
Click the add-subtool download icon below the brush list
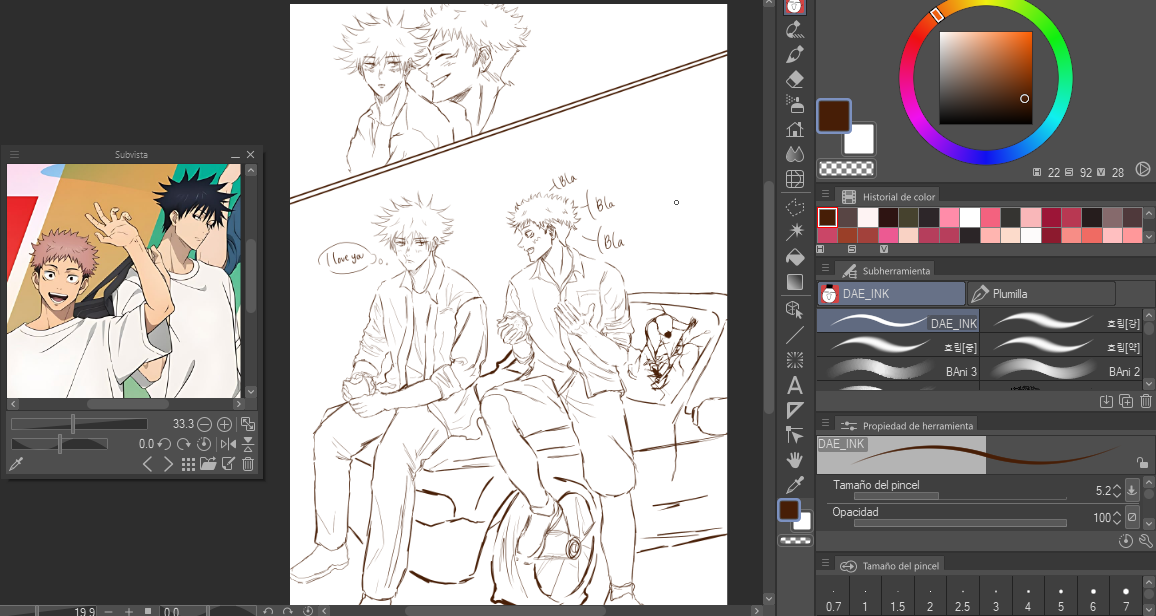1106,400
